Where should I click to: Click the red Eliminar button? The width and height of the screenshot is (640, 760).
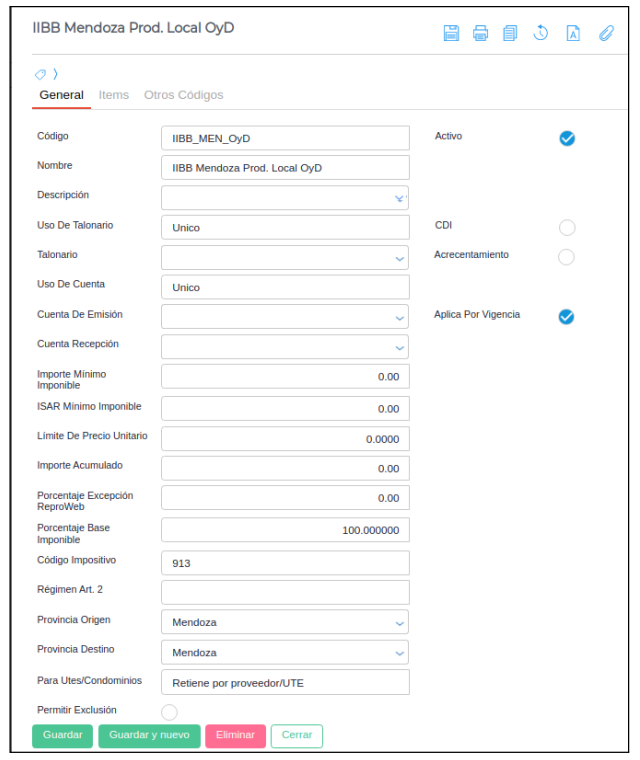click(235, 736)
